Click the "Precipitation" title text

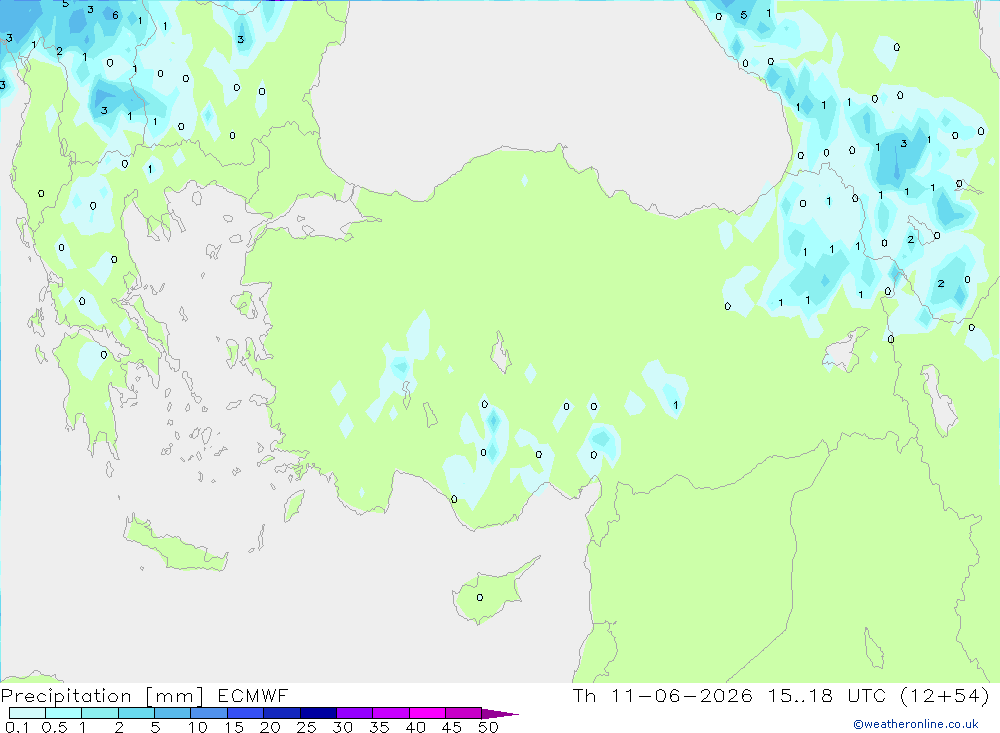66,696
